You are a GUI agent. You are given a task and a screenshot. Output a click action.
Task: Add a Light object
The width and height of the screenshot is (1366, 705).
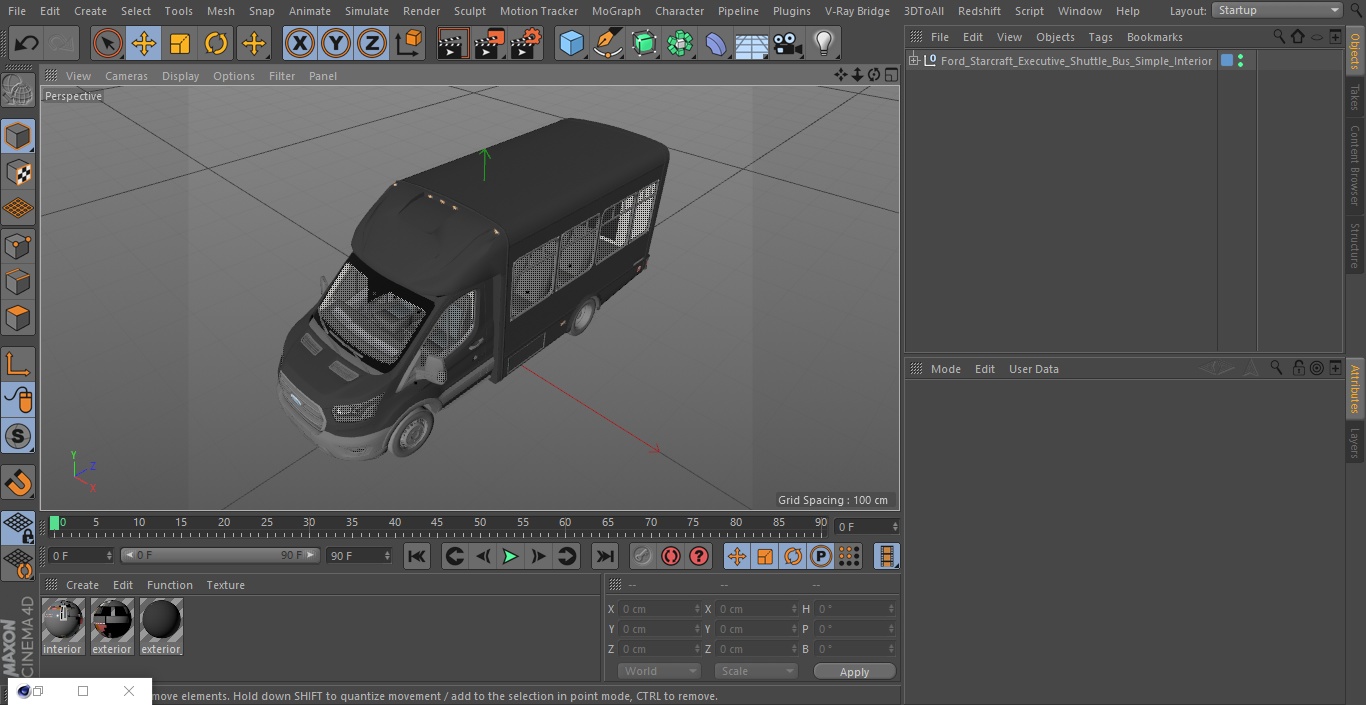[x=823, y=43]
